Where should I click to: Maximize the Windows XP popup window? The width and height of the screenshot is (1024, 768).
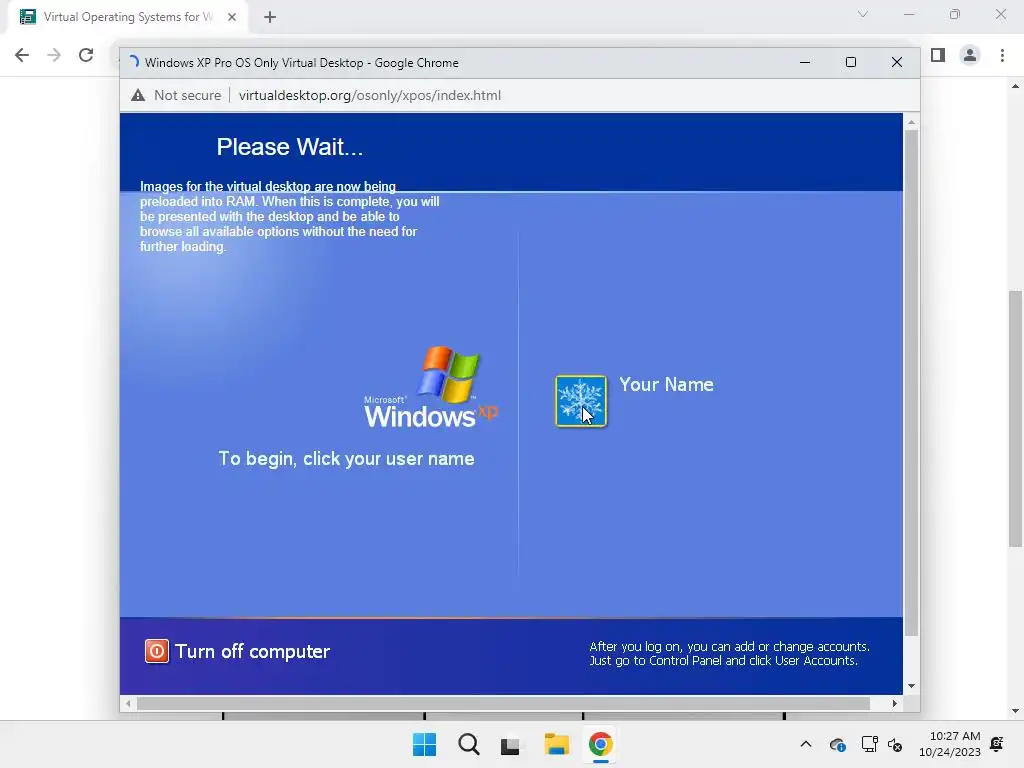[850, 62]
